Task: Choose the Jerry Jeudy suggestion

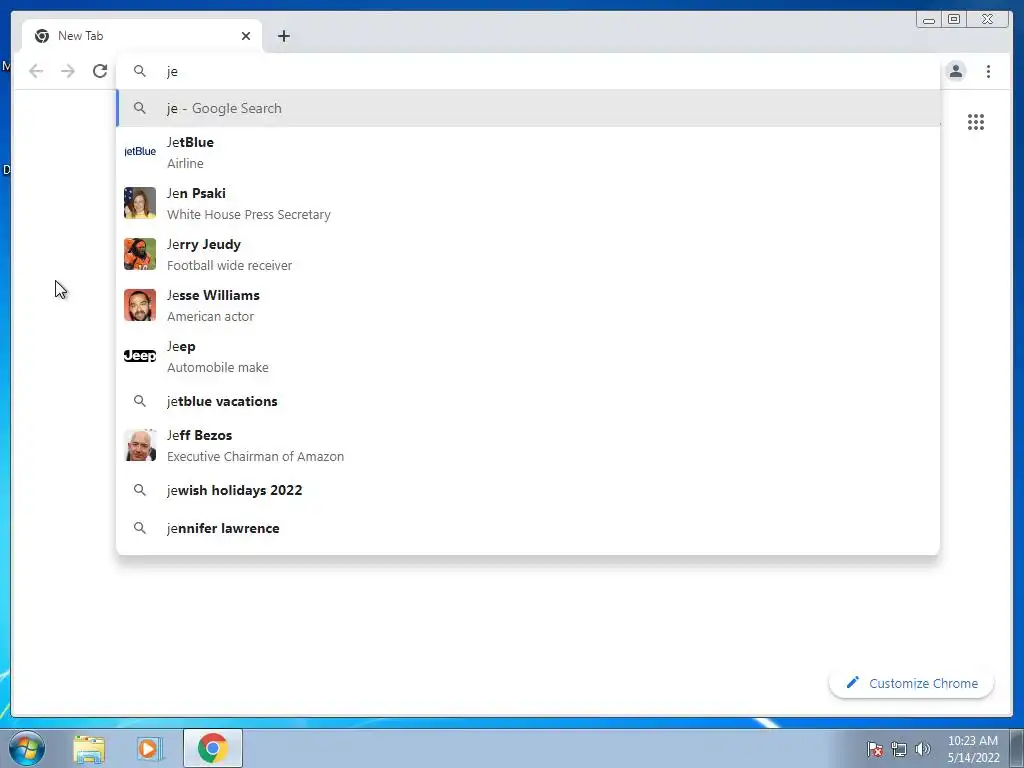Action: pos(528,254)
